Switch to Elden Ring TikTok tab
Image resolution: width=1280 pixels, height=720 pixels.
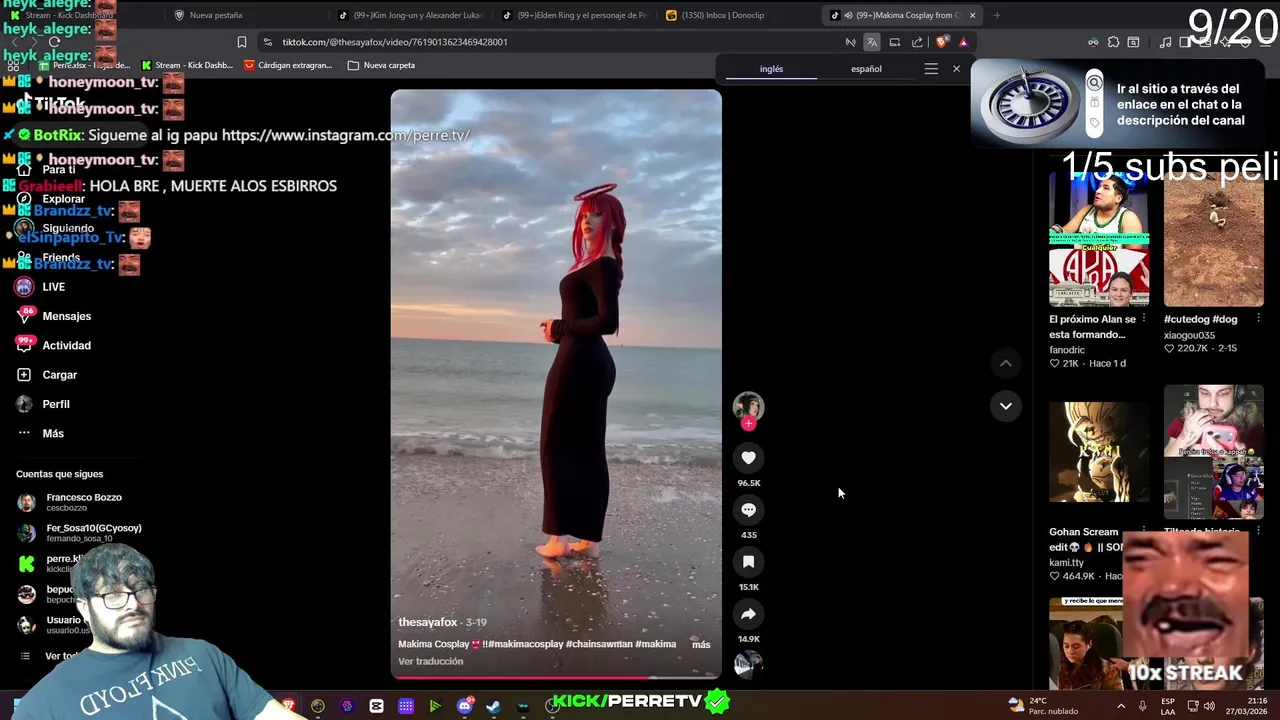575,15
